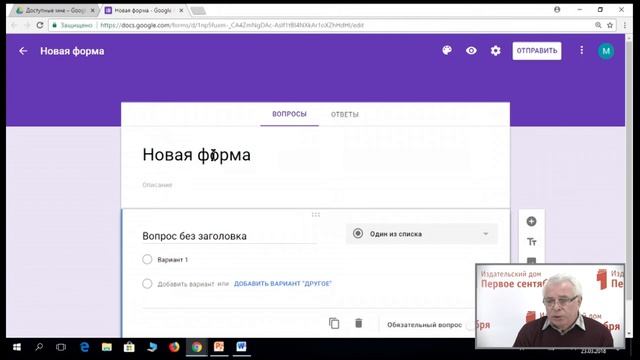Viewport: 640px width, 360px height.
Task: Open the Windows Start menu
Action: 17,347
